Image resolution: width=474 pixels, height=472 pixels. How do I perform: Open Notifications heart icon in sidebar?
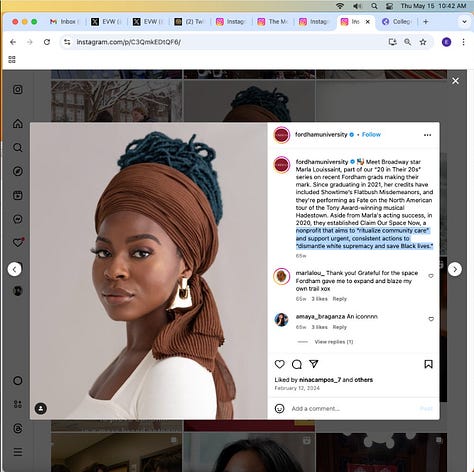click(18, 242)
